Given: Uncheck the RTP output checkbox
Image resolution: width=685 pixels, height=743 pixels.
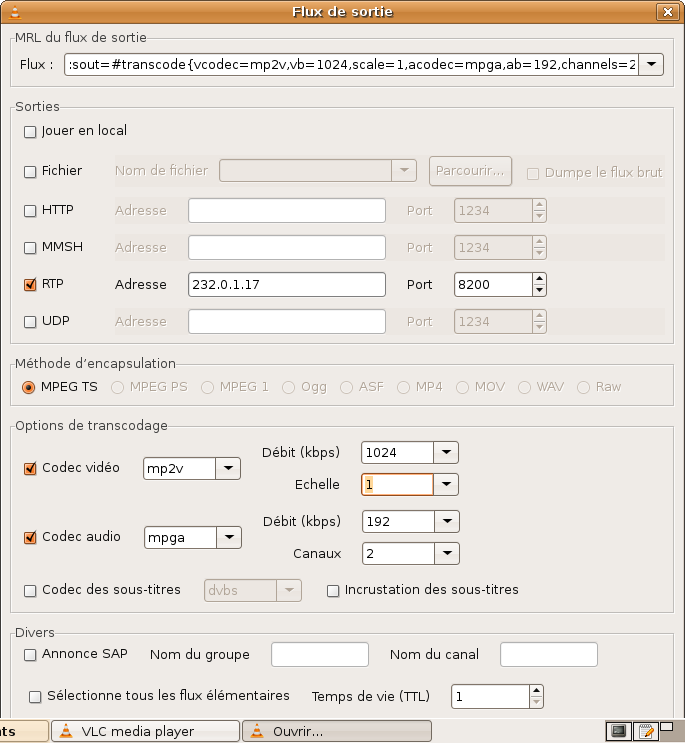Looking at the screenshot, I should tap(30, 284).
